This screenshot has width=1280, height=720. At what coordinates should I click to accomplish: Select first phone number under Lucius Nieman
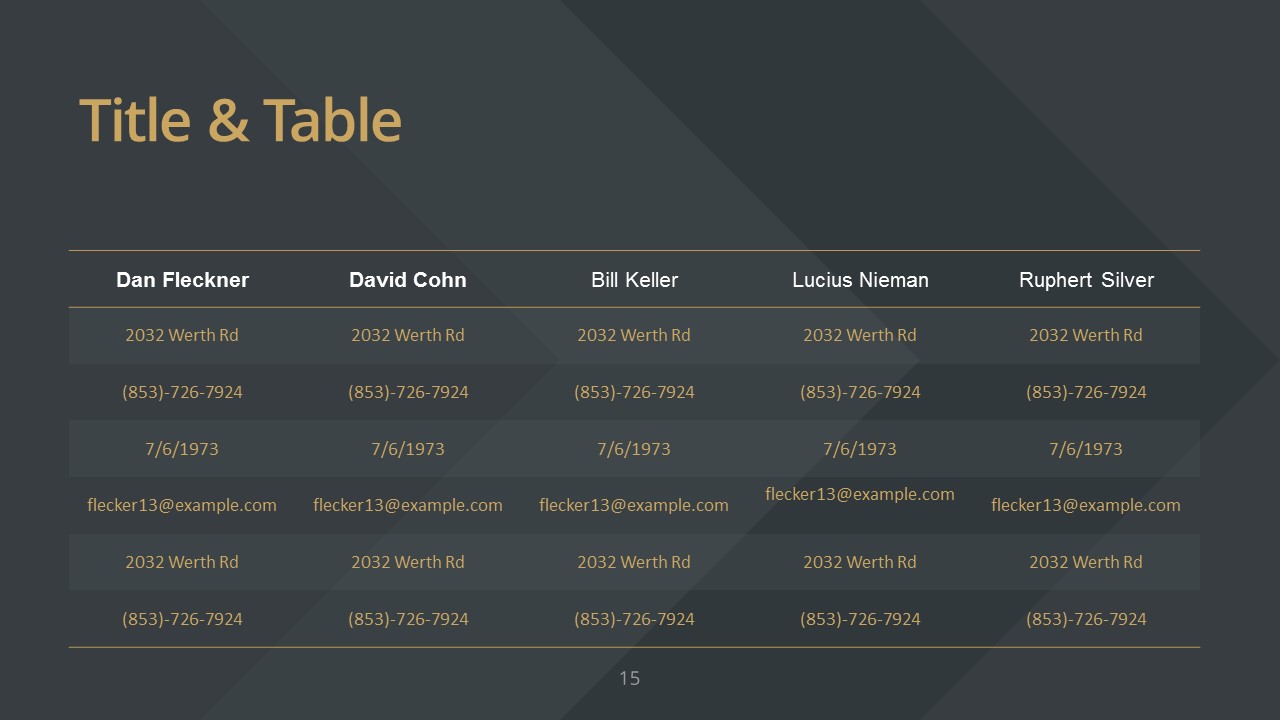[860, 392]
